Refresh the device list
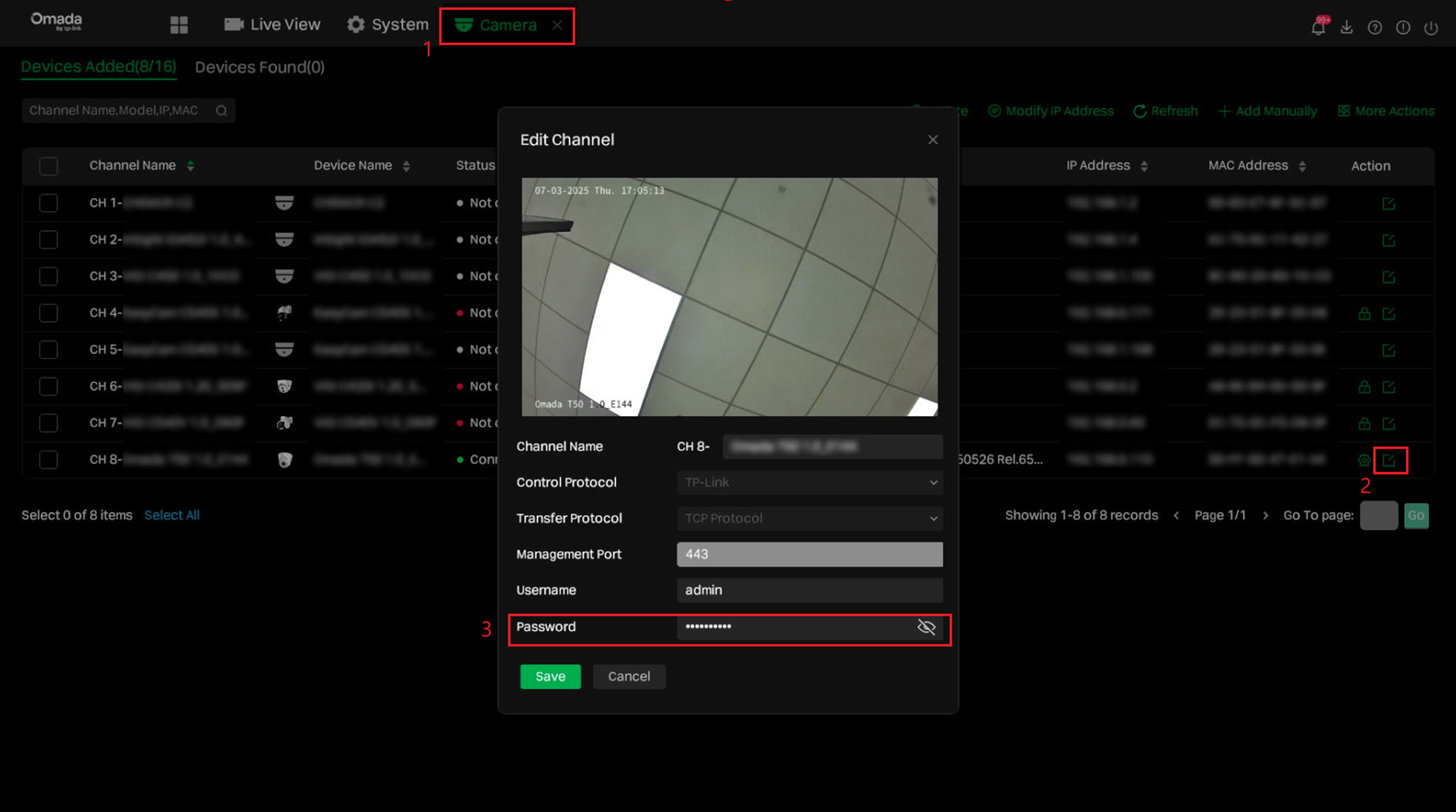 (1166, 111)
